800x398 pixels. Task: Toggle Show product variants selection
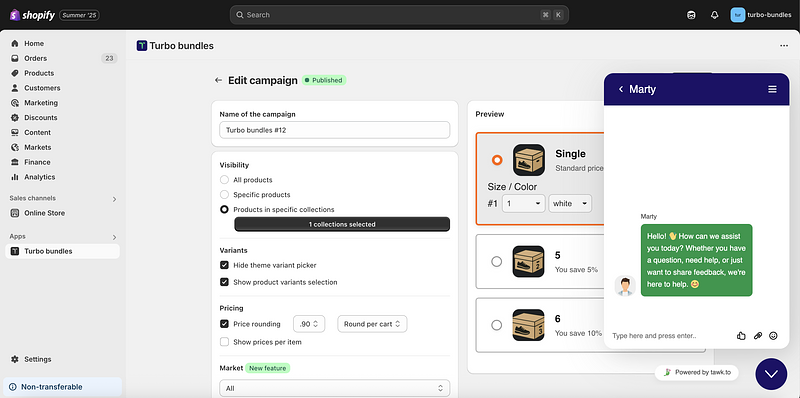[224, 282]
